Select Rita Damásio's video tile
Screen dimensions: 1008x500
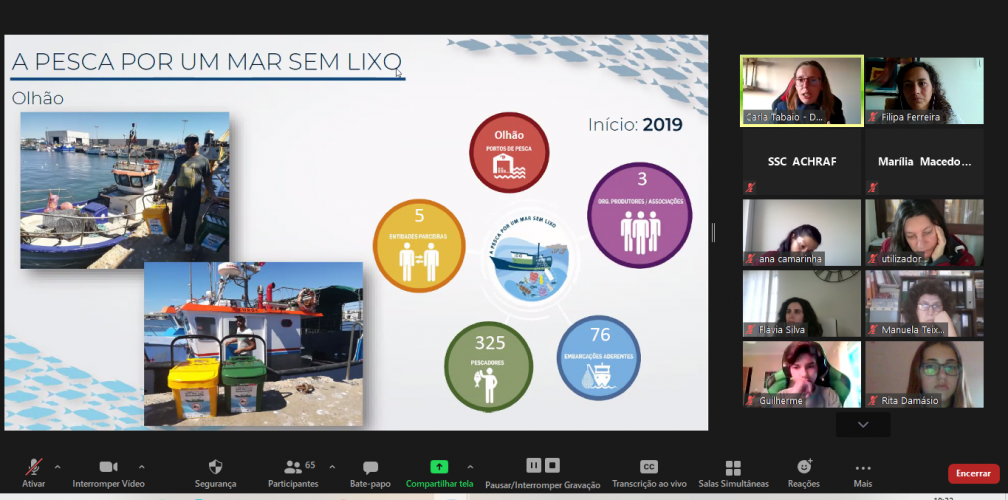[x=924, y=374]
